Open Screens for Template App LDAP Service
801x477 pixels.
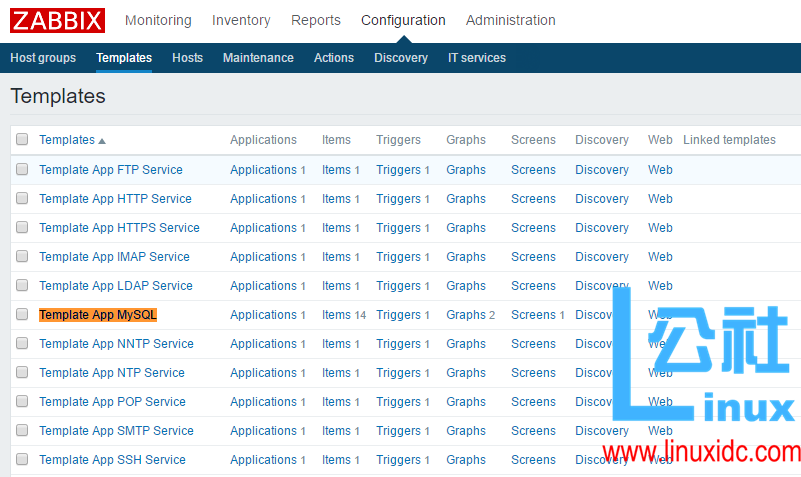(533, 286)
